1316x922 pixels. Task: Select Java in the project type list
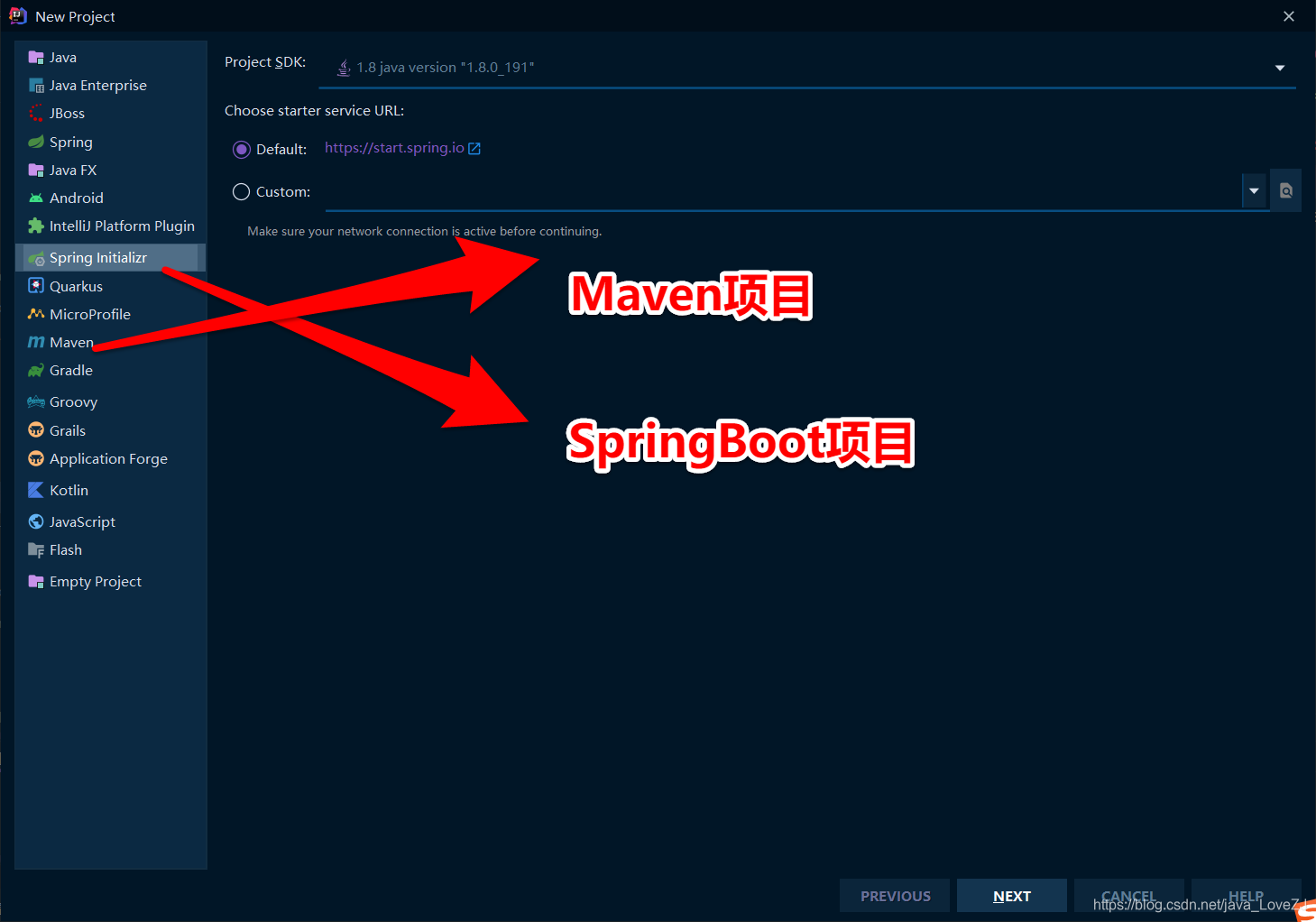(111, 58)
